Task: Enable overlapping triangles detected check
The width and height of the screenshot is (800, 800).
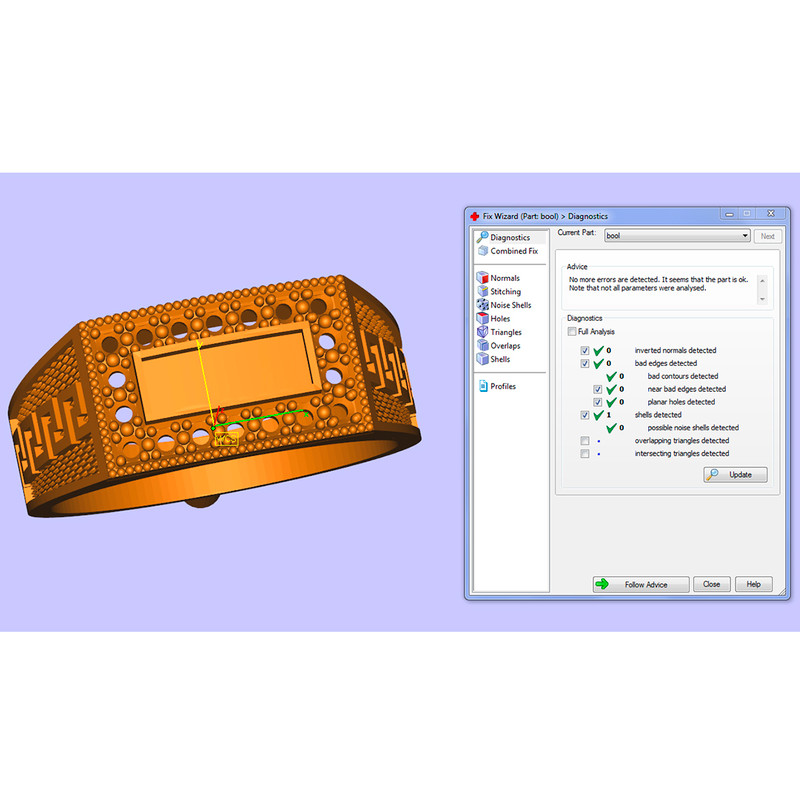Action: (585, 441)
